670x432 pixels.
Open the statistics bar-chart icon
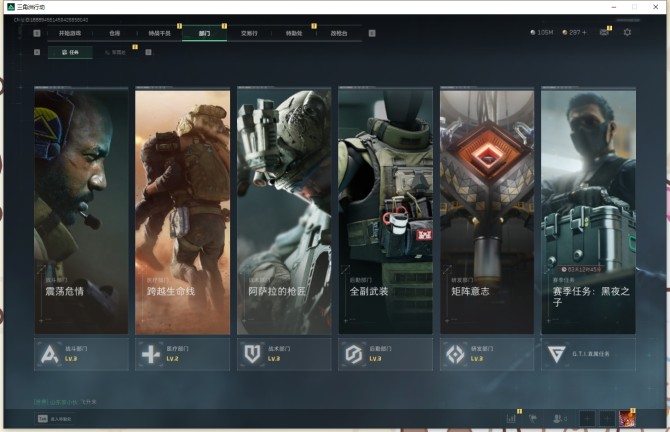[511, 418]
